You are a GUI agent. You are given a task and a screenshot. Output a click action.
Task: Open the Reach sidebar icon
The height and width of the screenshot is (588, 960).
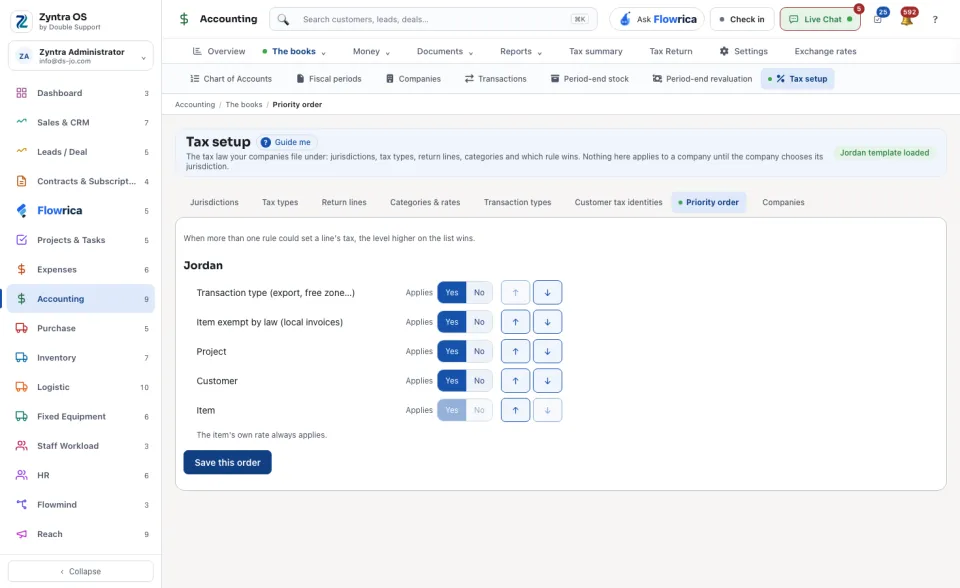[21, 534]
